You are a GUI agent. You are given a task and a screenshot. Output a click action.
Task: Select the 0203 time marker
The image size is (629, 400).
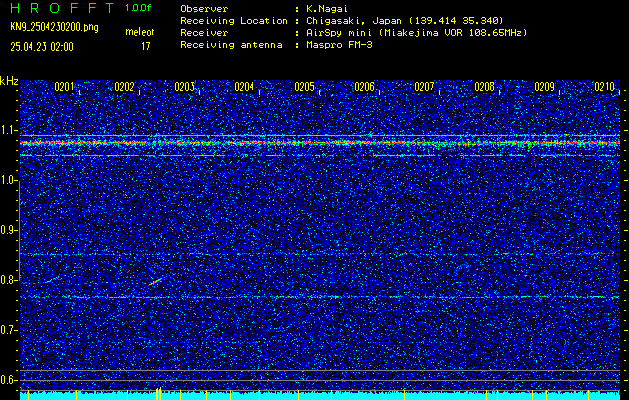pyautogui.click(x=185, y=87)
